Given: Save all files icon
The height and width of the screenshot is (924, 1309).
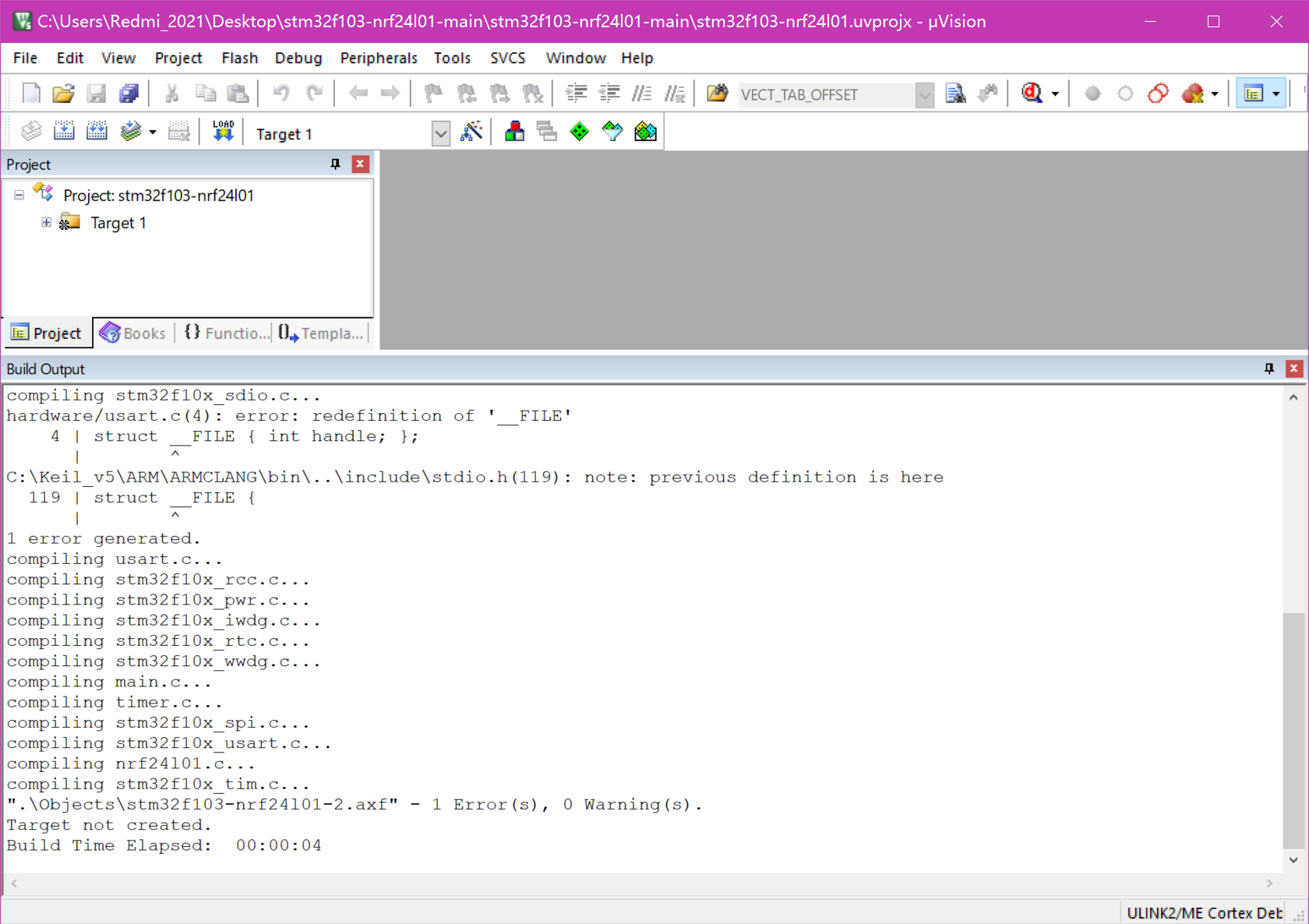Looking at the screenshot, I should point(129,93).
